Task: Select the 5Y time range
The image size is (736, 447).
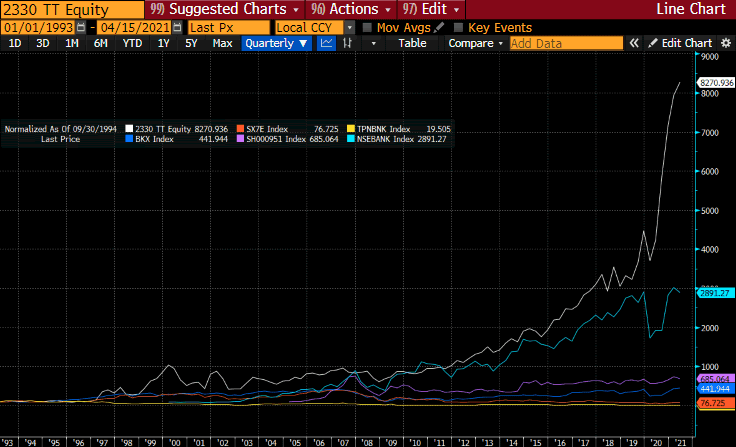Action: coord(191,43)
